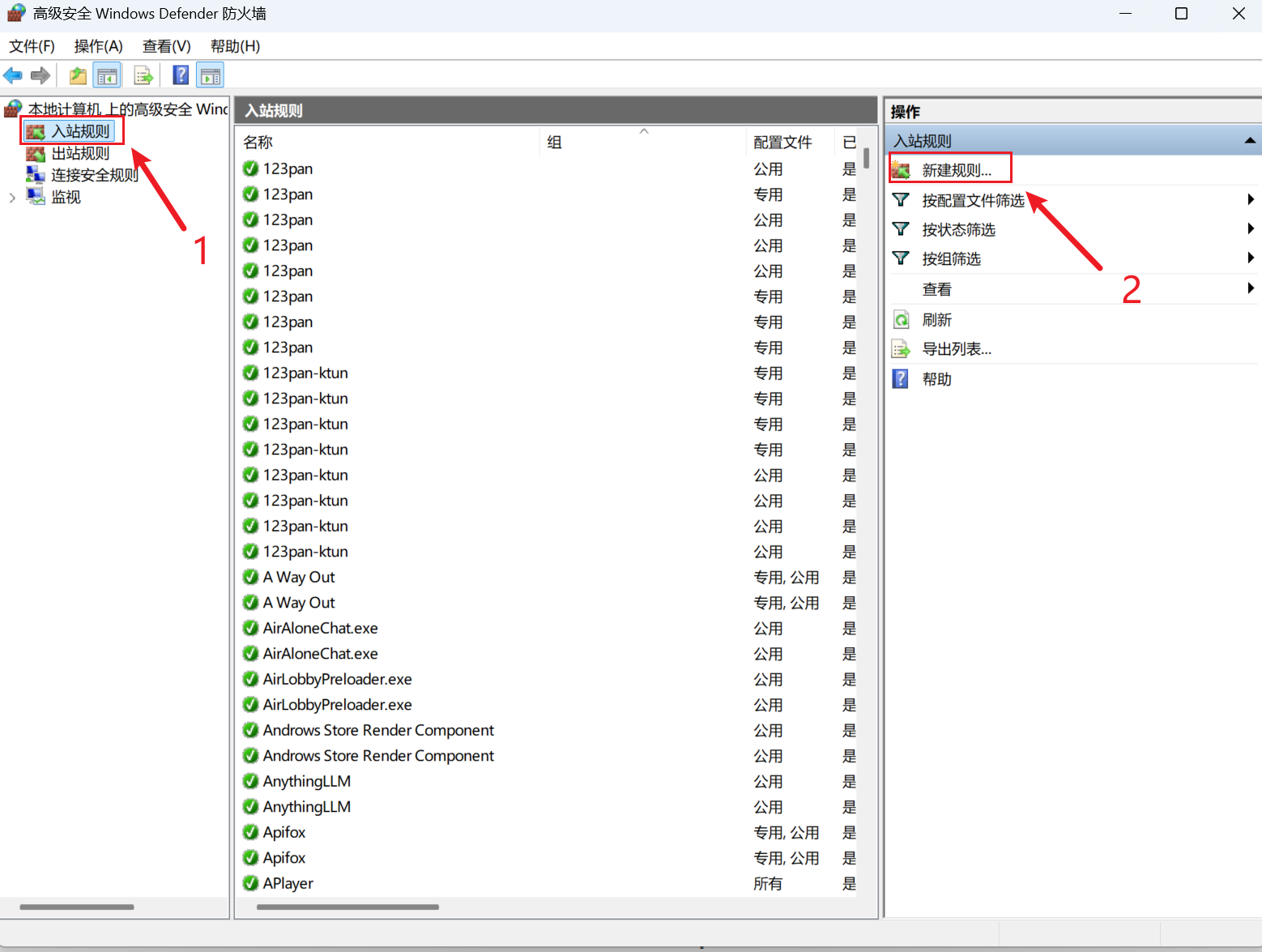The image size is (1262, 952).
Task: Click 新建规则... in the actions pane
Action: [x=957, y=170]
